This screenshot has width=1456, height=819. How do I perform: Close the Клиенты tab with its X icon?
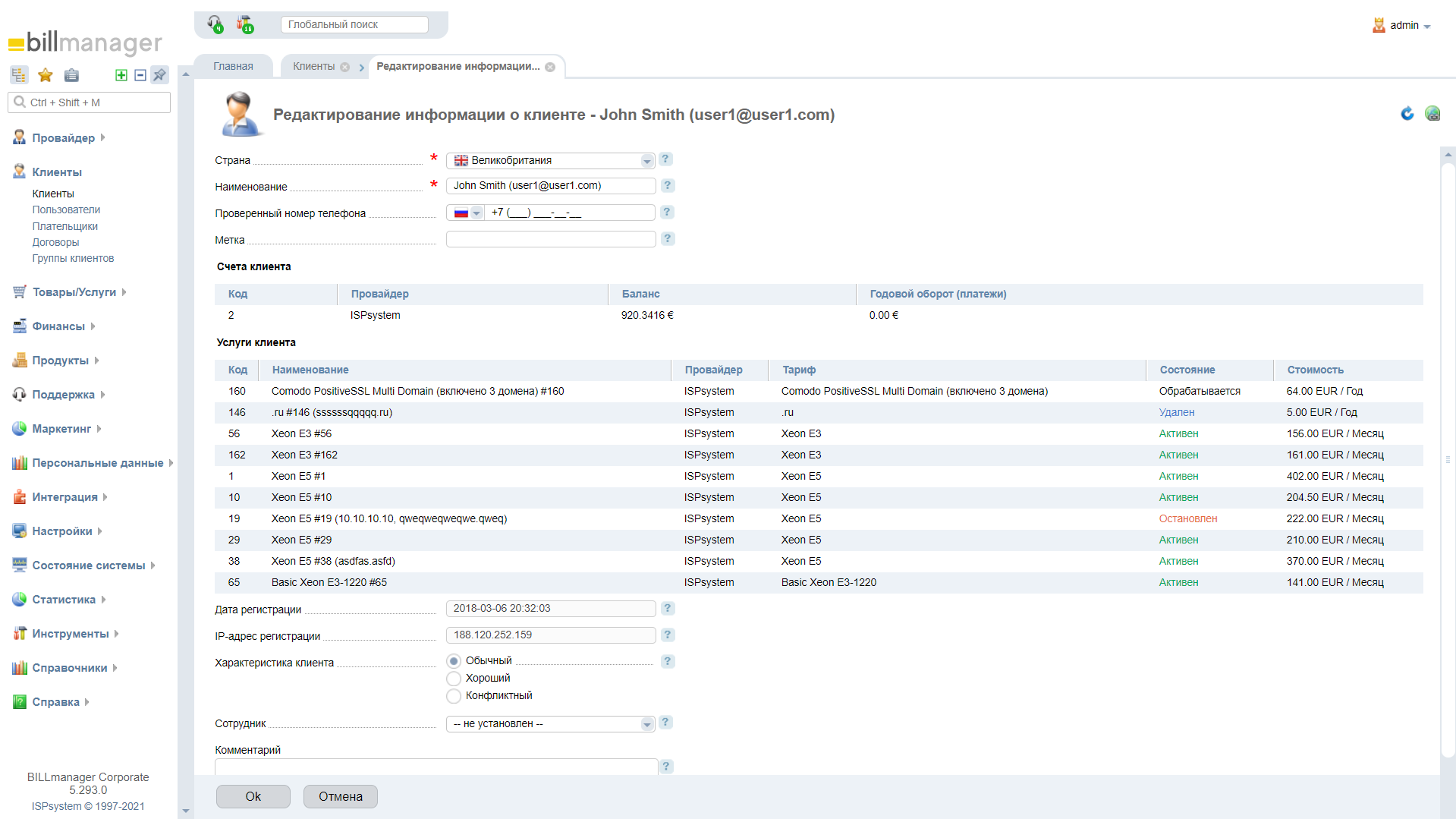345,67
